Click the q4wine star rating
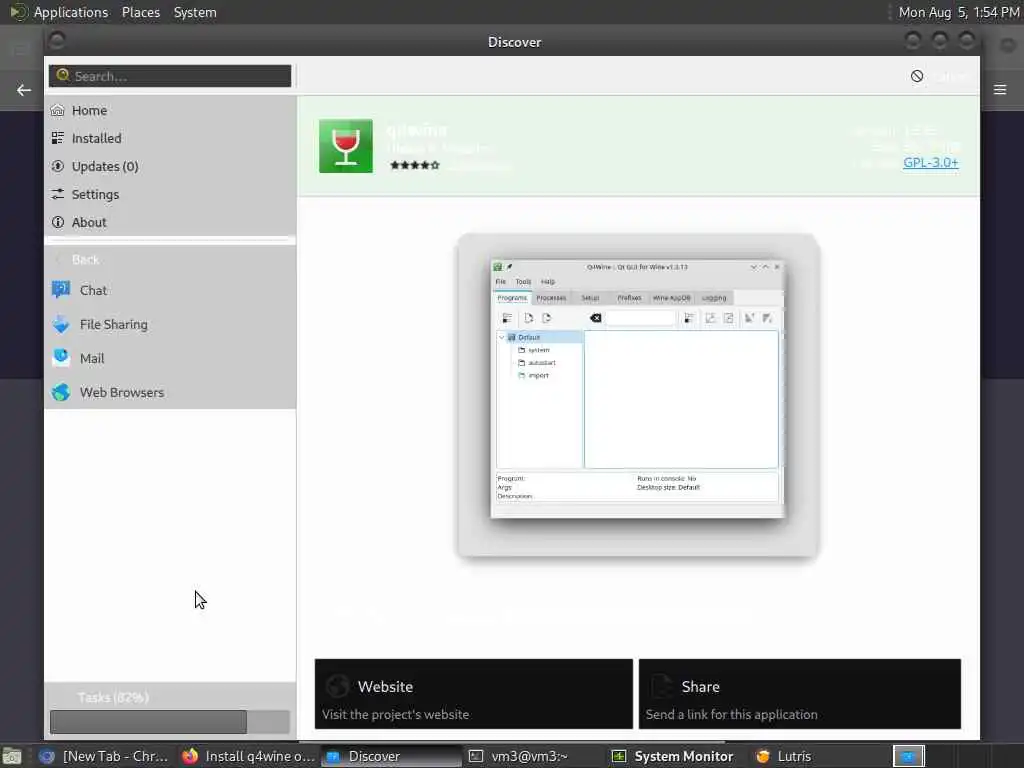 click(x=415, y=165)
